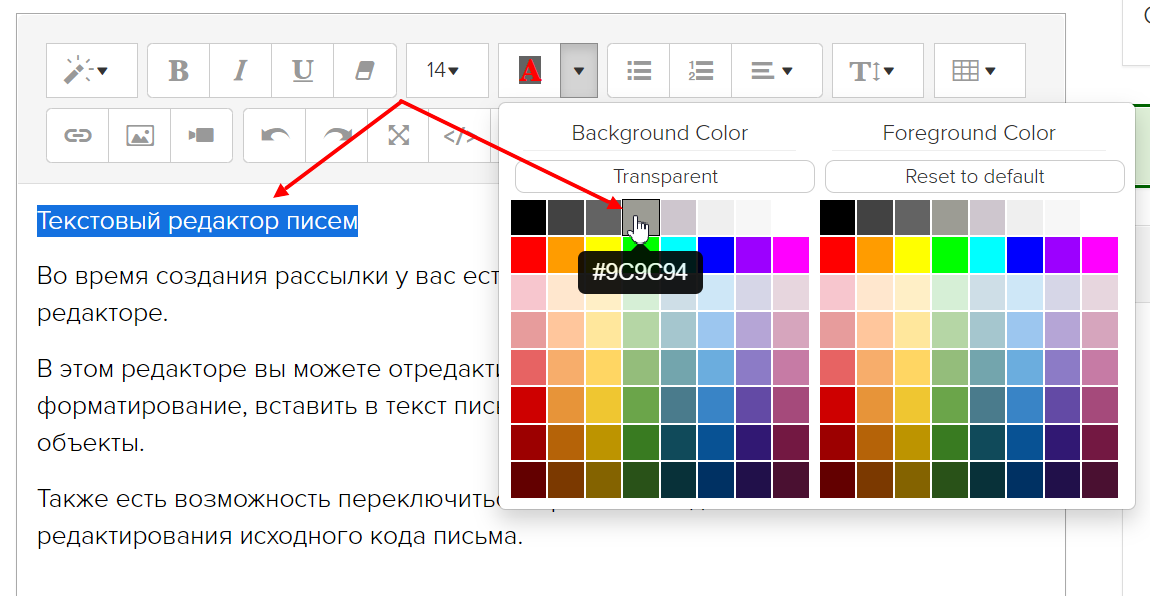
Task: Click the redo arrow icon
Action: coord(337,136)
